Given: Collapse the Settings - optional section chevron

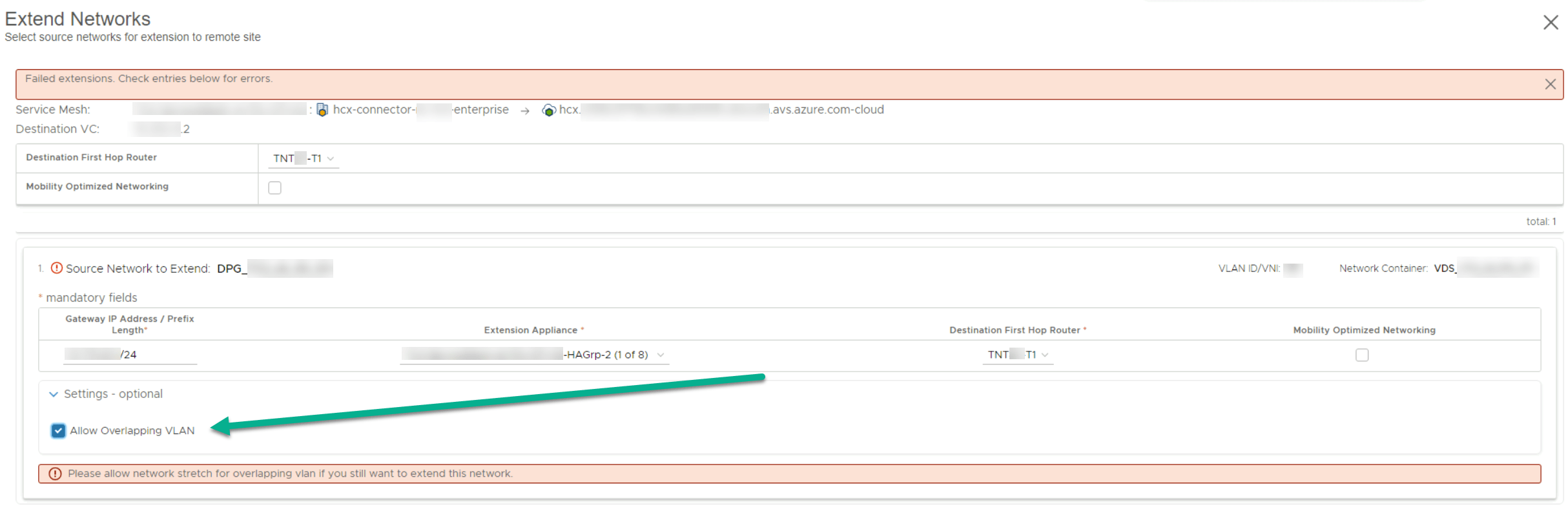Looking at the screenshot, I should pos(54,394).
